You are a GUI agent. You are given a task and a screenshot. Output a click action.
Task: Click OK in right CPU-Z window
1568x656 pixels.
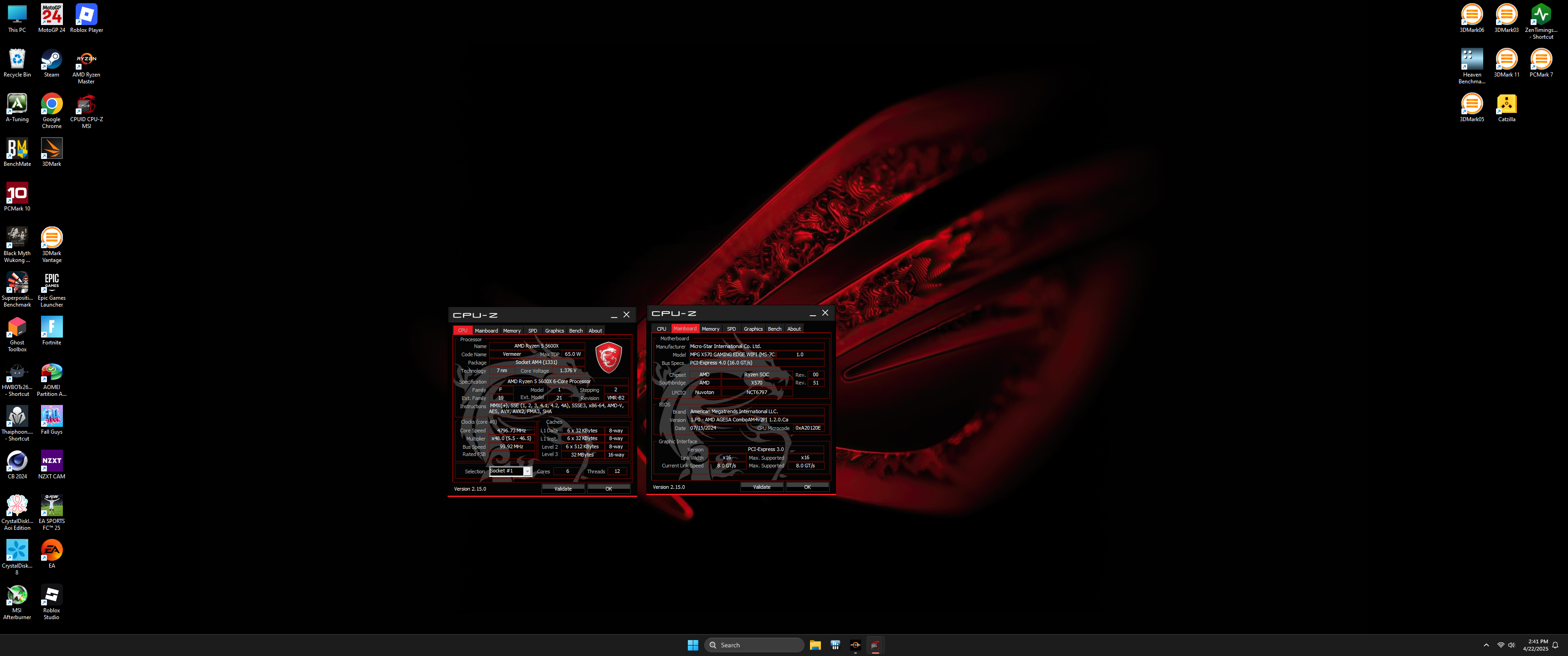(807, 487)
